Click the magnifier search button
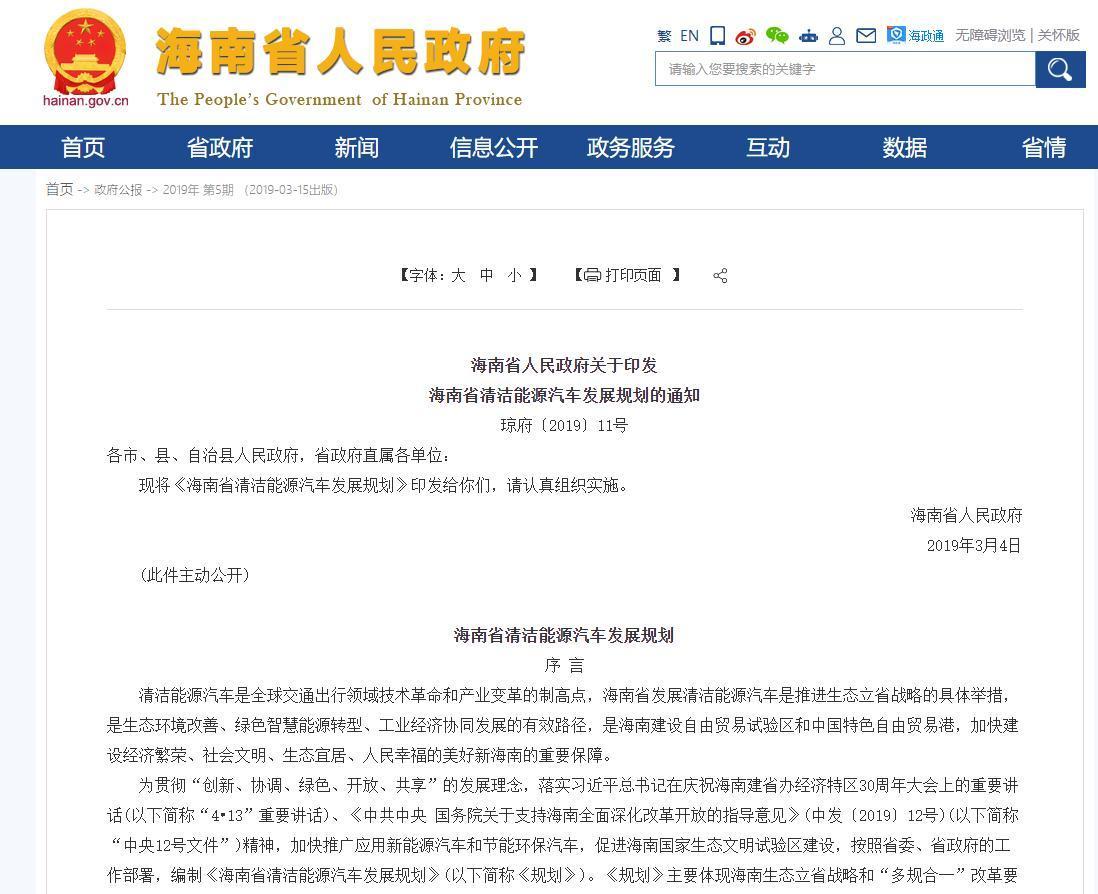The image size is (1098, 894). [1060, 69]
